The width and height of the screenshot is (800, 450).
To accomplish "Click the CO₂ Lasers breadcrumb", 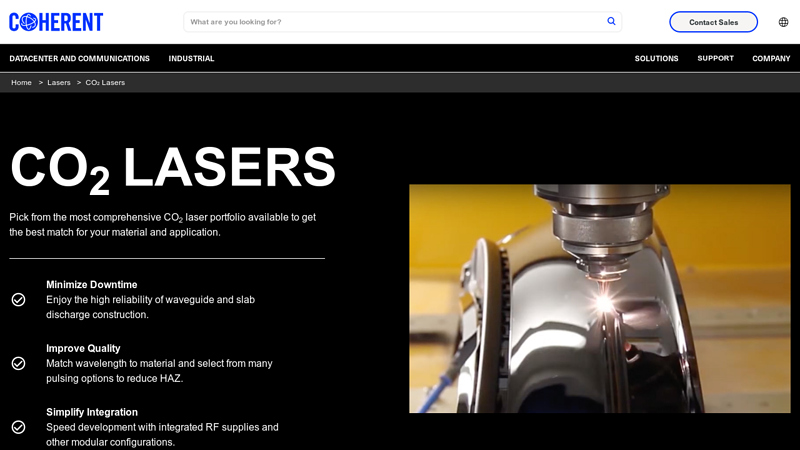I will 105,83.
